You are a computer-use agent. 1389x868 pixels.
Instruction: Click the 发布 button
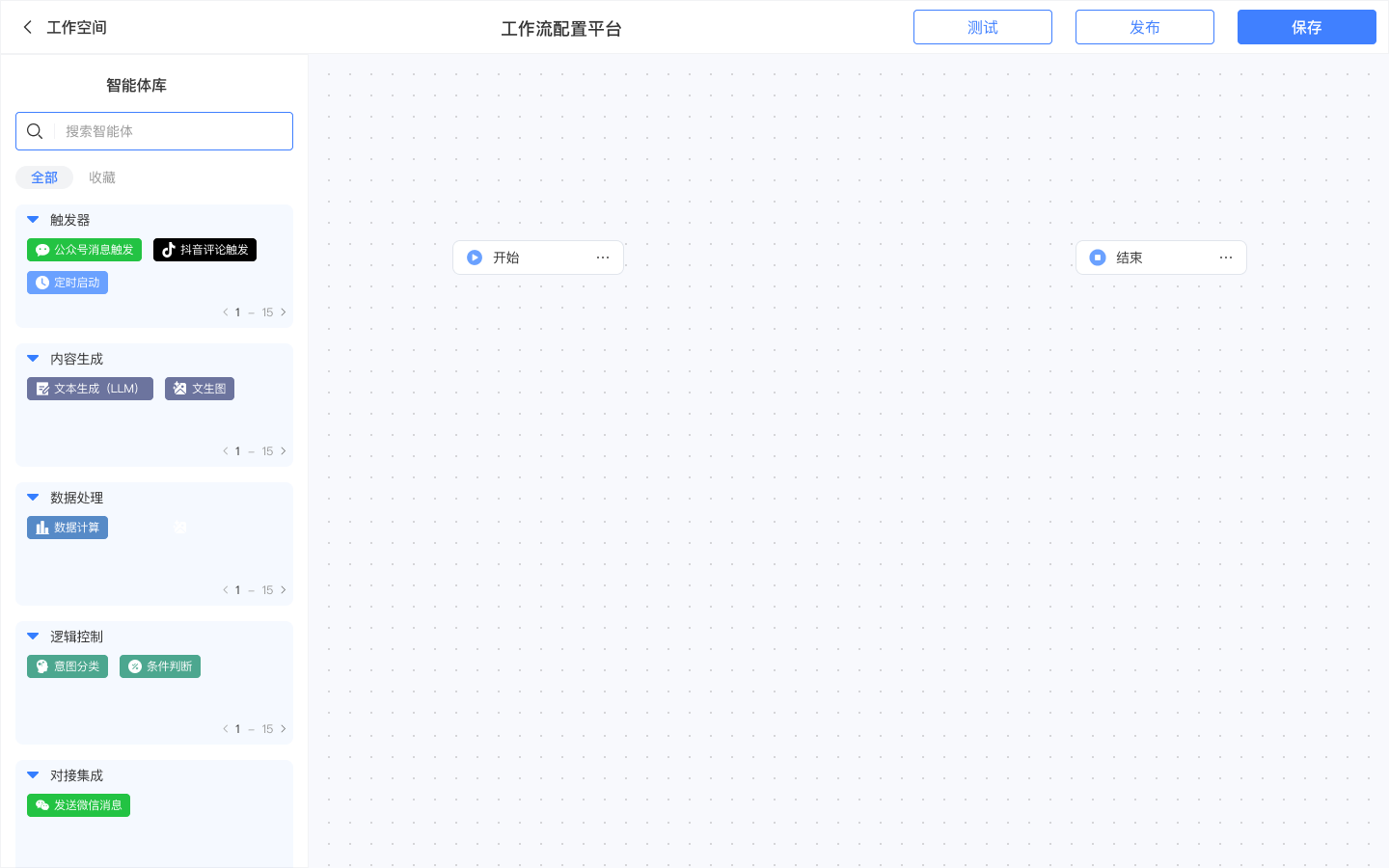[1145, 27]
